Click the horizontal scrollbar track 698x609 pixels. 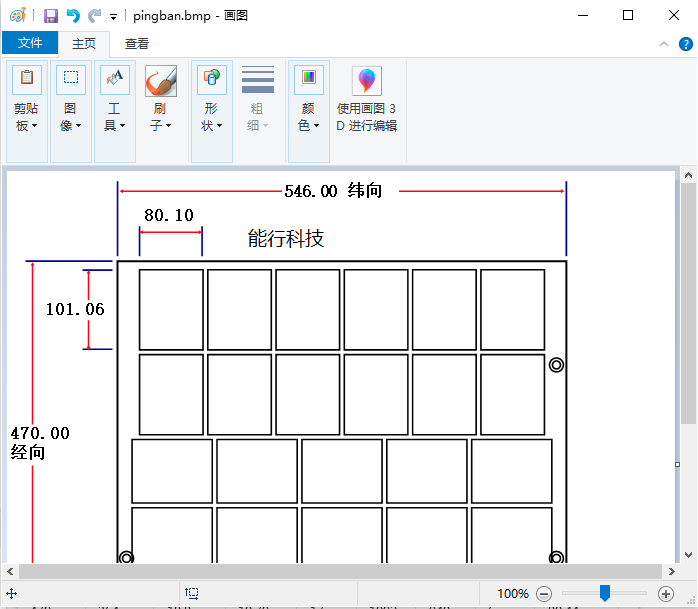[341, 571]
